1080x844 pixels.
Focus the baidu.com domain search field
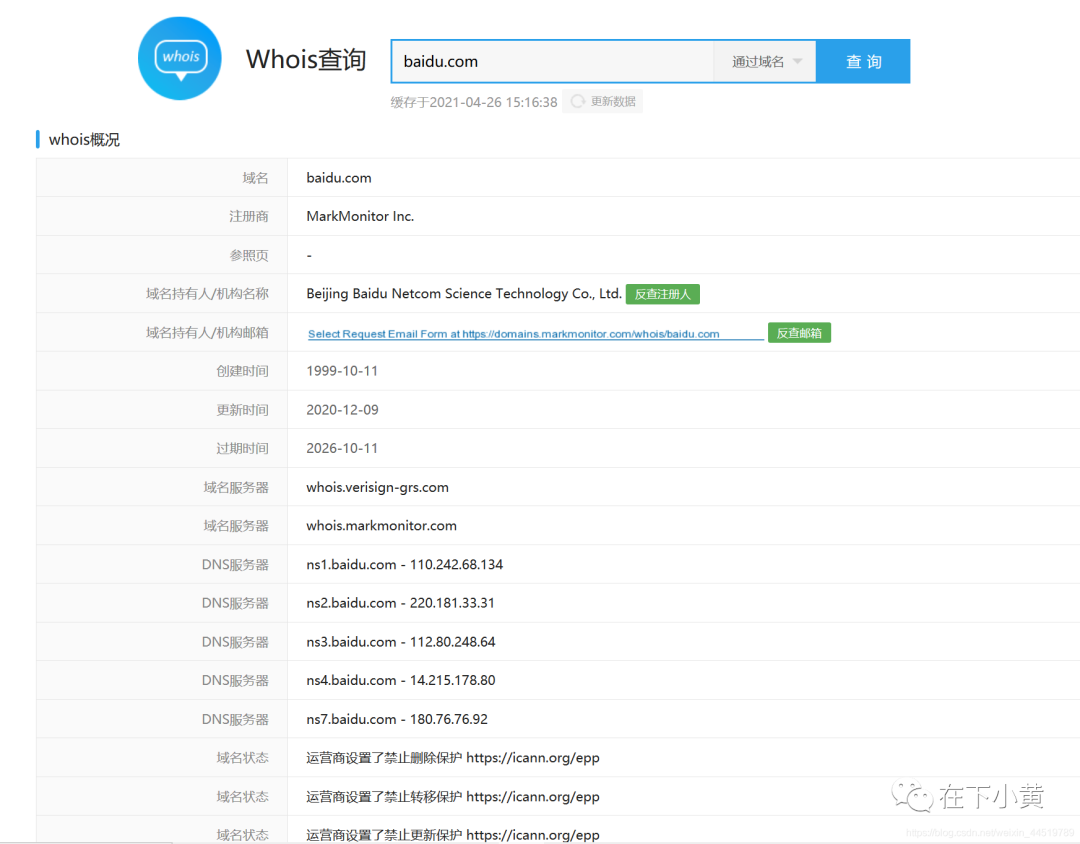[552, 61]
